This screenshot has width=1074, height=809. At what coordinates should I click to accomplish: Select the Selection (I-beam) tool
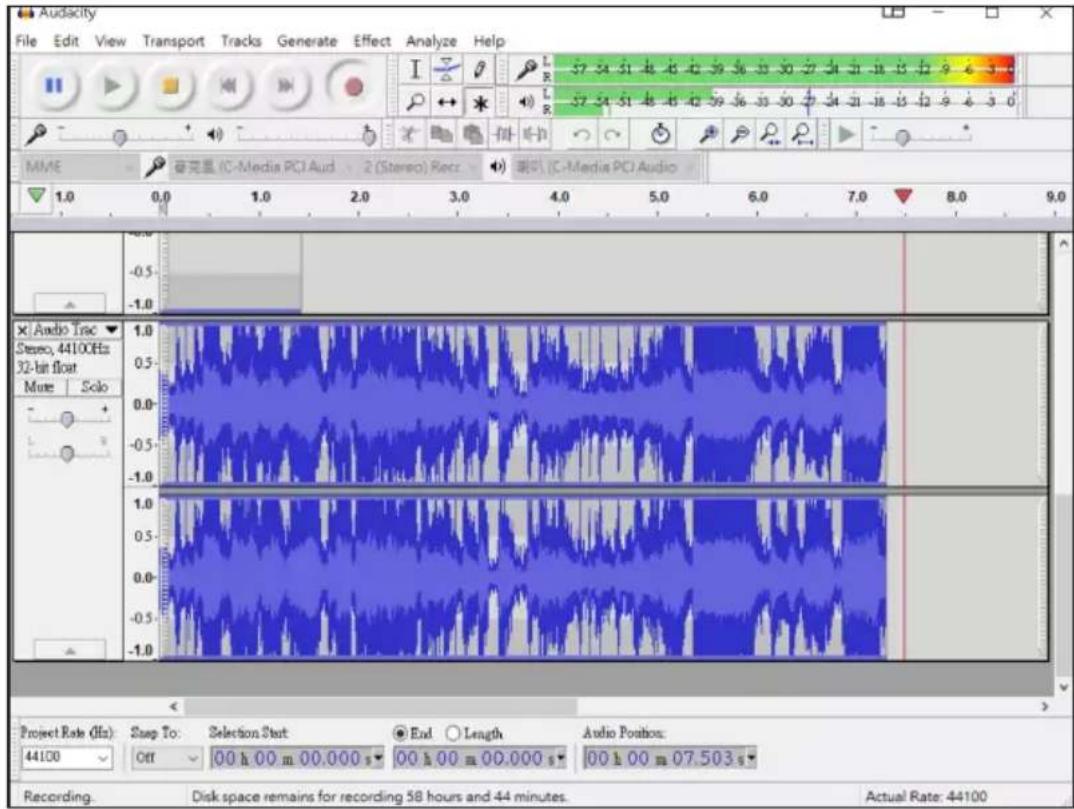pyautogui.click(x=414, y=70)
